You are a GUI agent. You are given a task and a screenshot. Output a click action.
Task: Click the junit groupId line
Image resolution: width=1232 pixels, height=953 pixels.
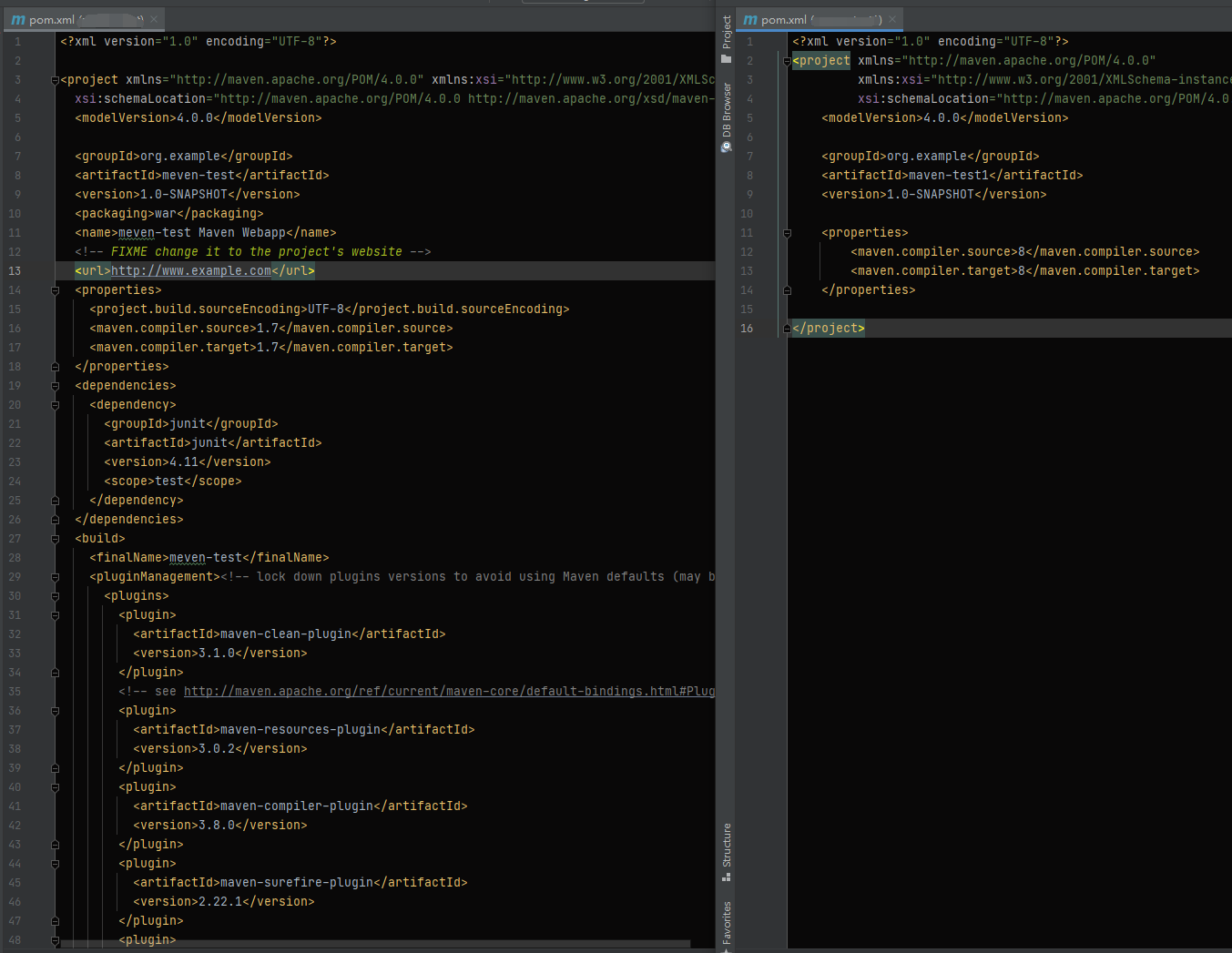[x=191, y=424]
